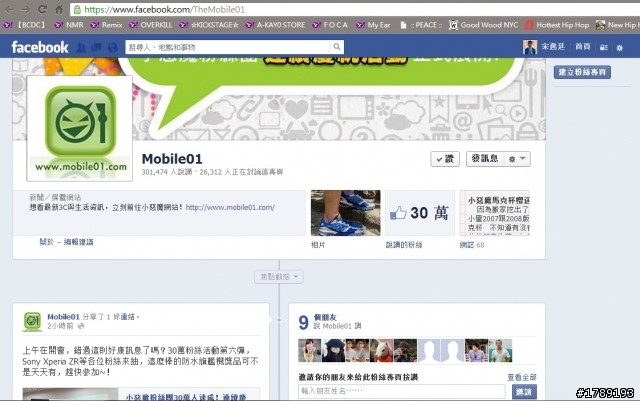Open the Good Wood NYC bookmark
The width and height of the screenshot is (640, 401).
pyautogui.click(x=484, y=25)
